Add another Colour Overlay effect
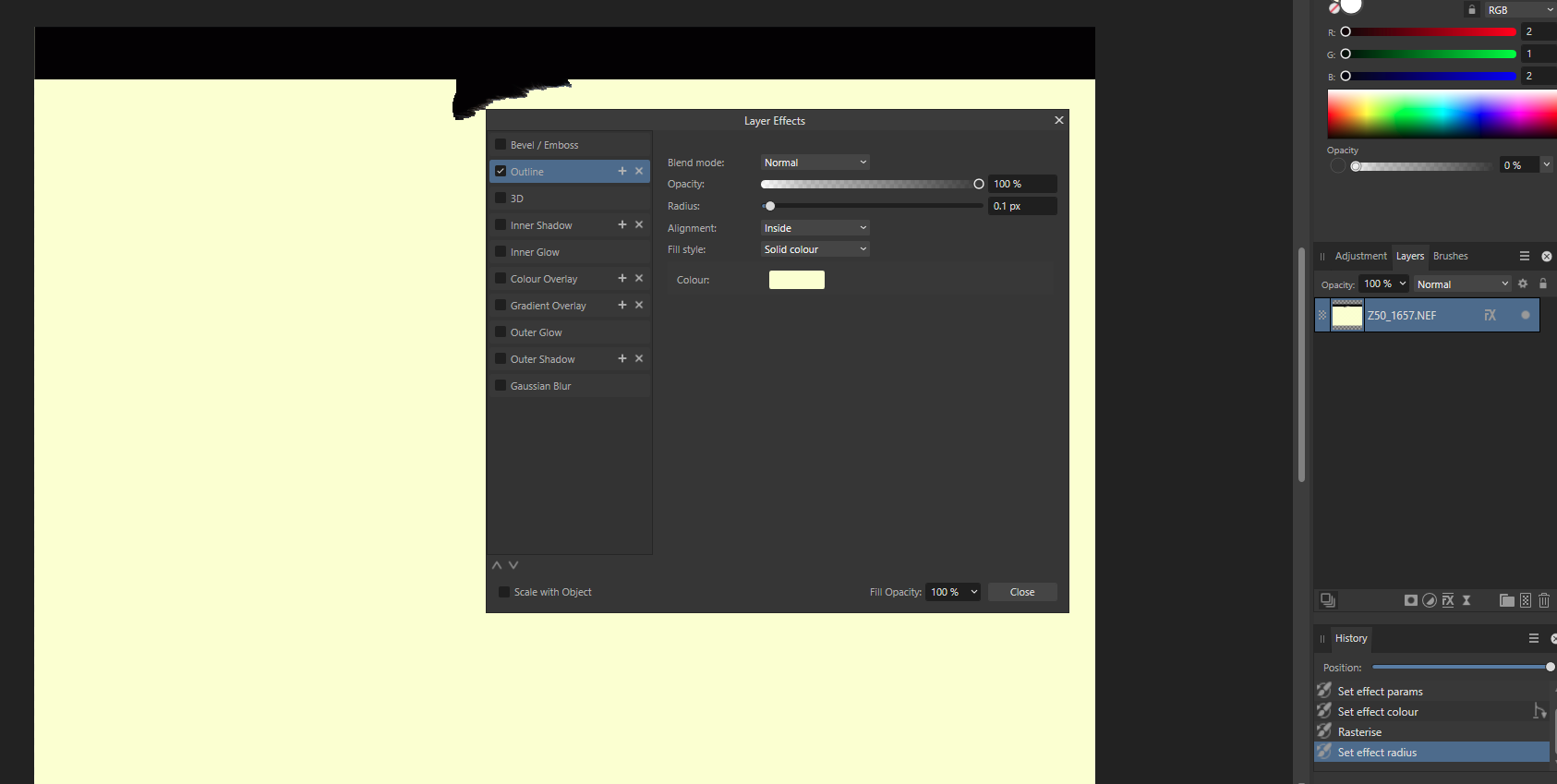Viewport: 1557px width, 784px height. pyautogui.click(x=622, y=278)
